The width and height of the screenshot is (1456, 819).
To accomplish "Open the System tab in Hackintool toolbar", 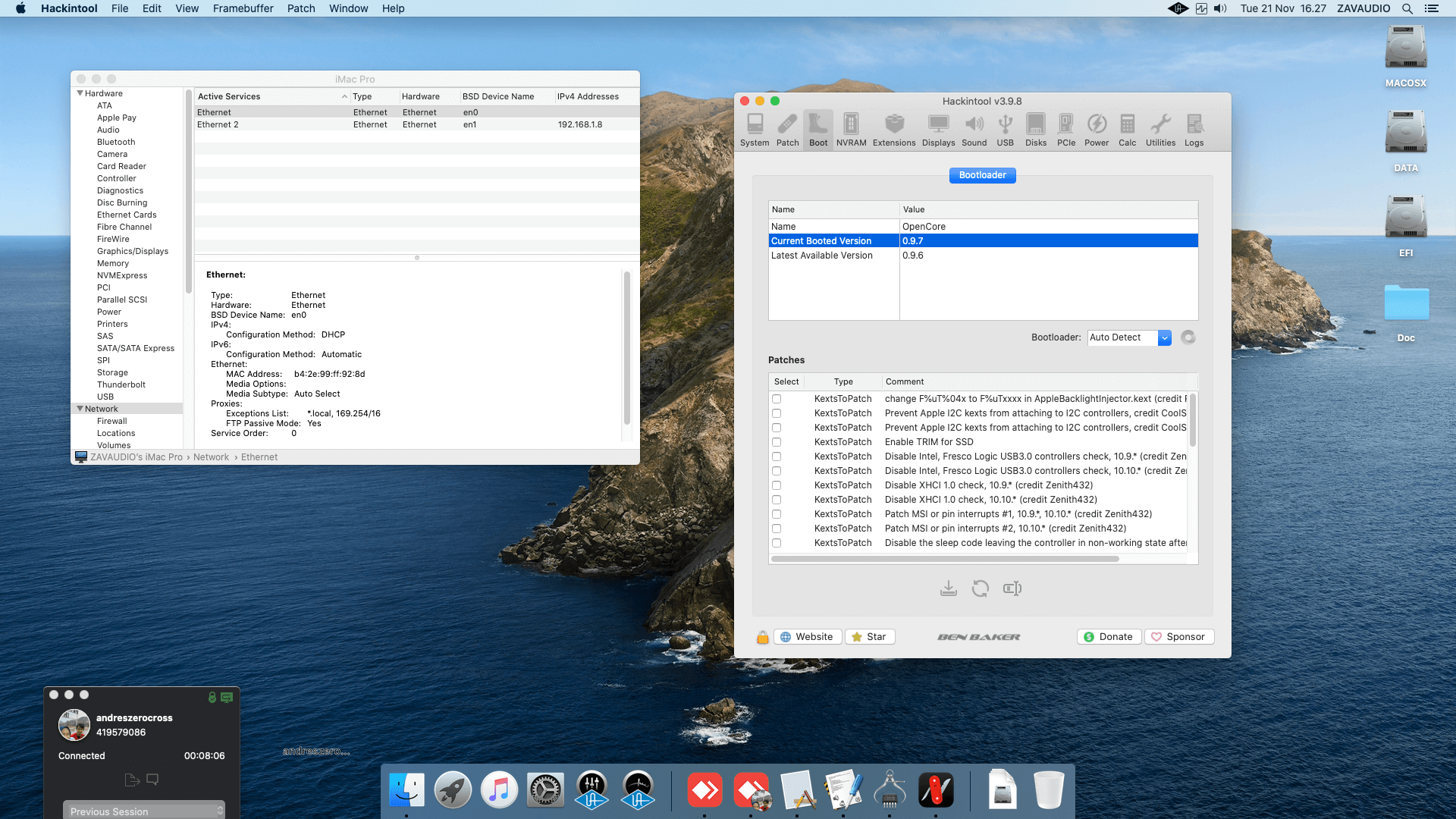I will [754, 130].
